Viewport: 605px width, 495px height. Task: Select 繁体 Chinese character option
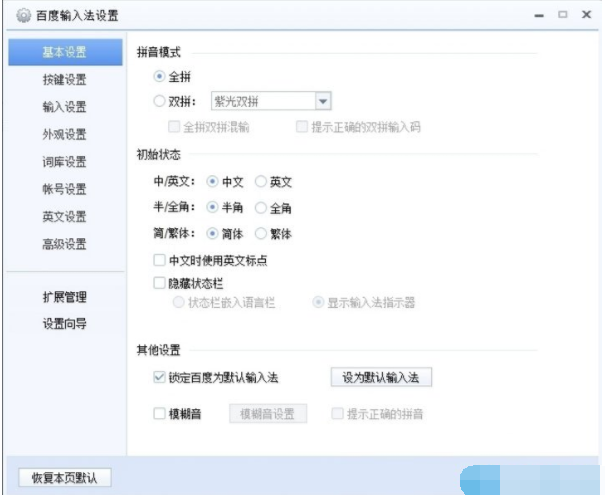pyautogui.click(x=261, y=234)
